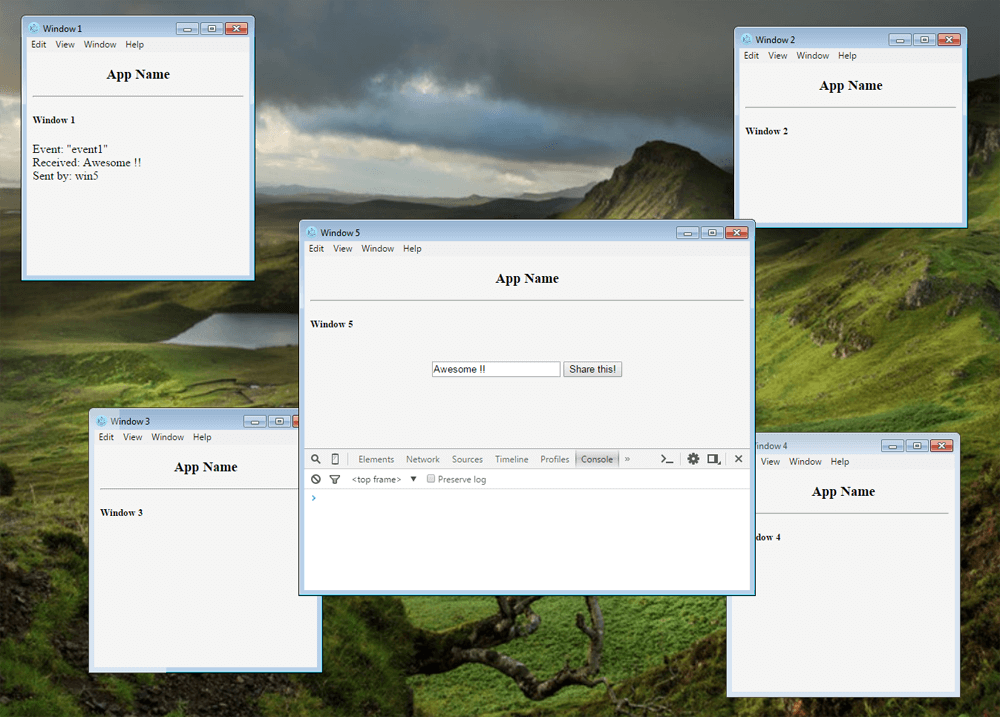Click the 'Event: "event1"' text in Window 1
The width and height of the screenshot is (1000, 717).
[70, 149]
